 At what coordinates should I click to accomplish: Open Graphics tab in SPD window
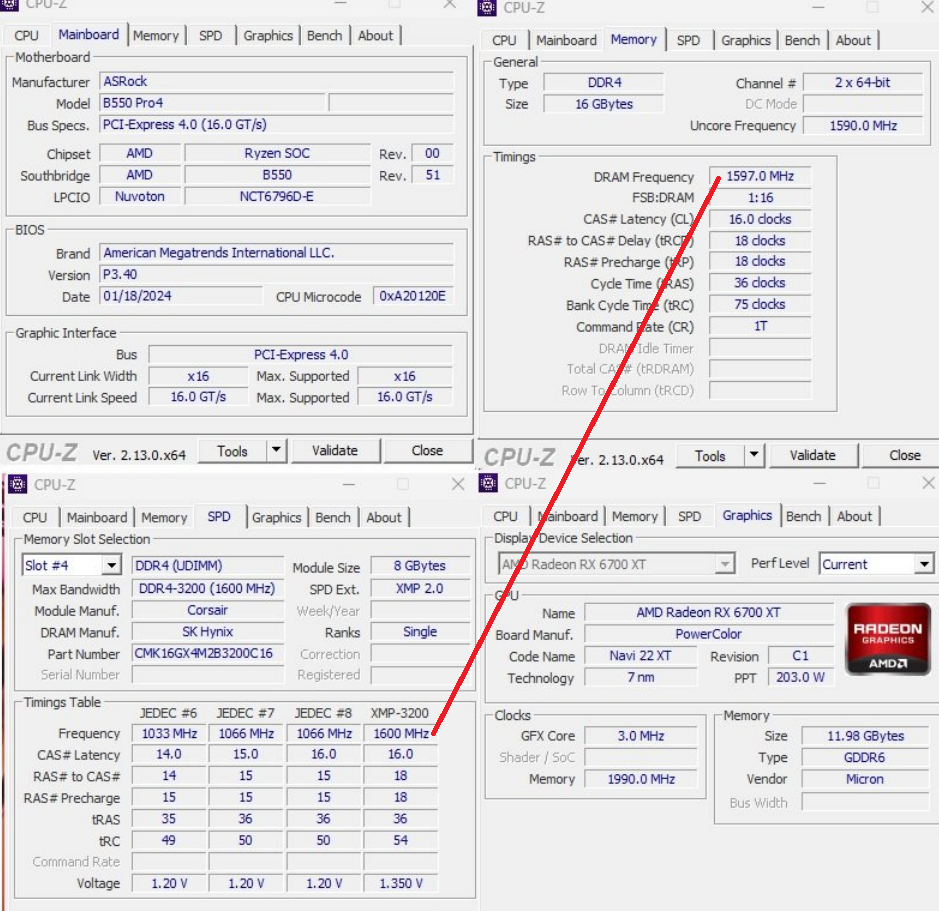tap(276, 517)
